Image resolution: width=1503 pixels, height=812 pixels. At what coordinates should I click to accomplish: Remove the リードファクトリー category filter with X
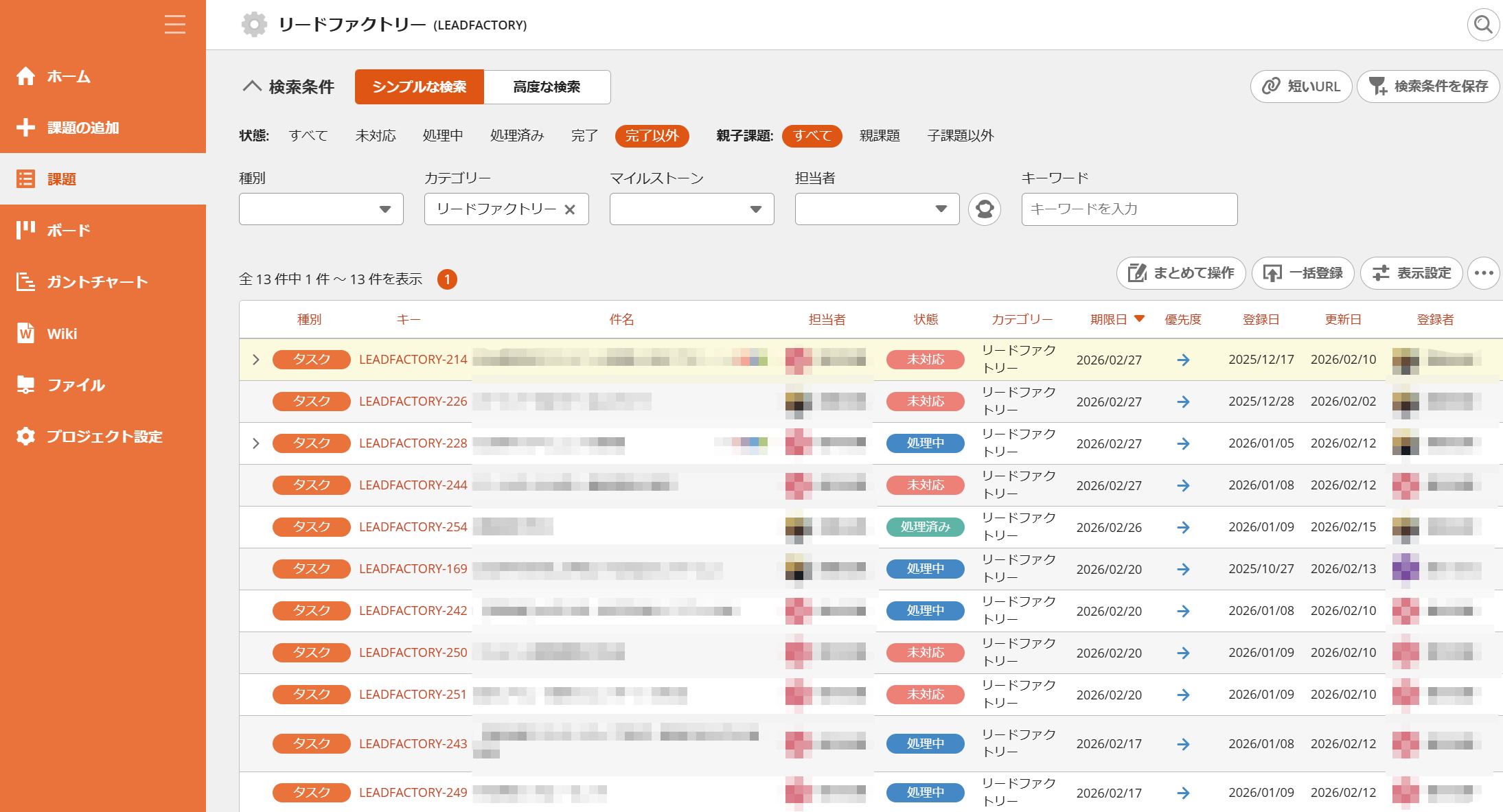tap(570, 209)
